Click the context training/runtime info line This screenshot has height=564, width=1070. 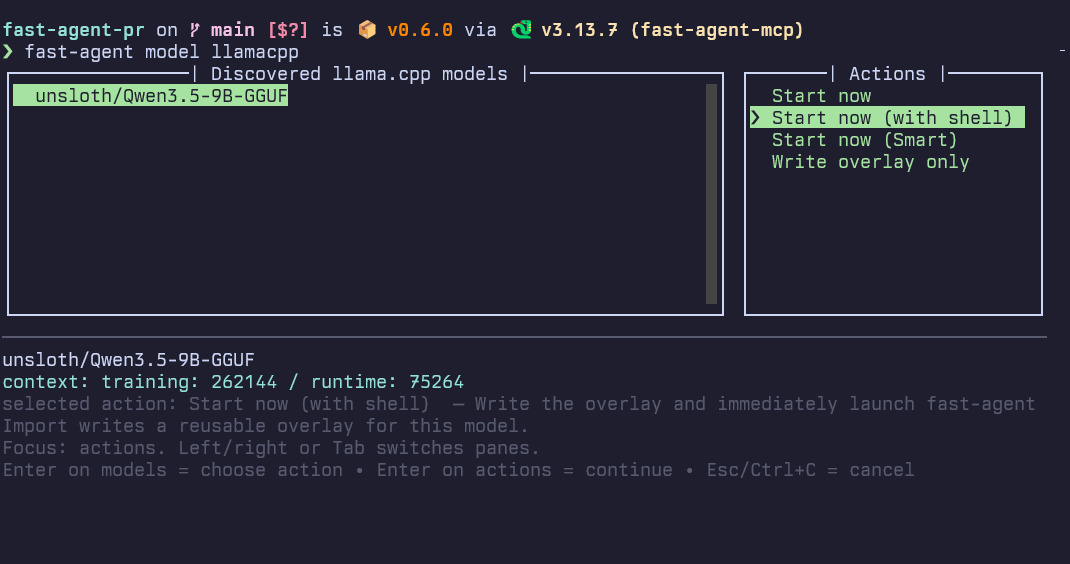pyautogui.click(x=232, y=382)
